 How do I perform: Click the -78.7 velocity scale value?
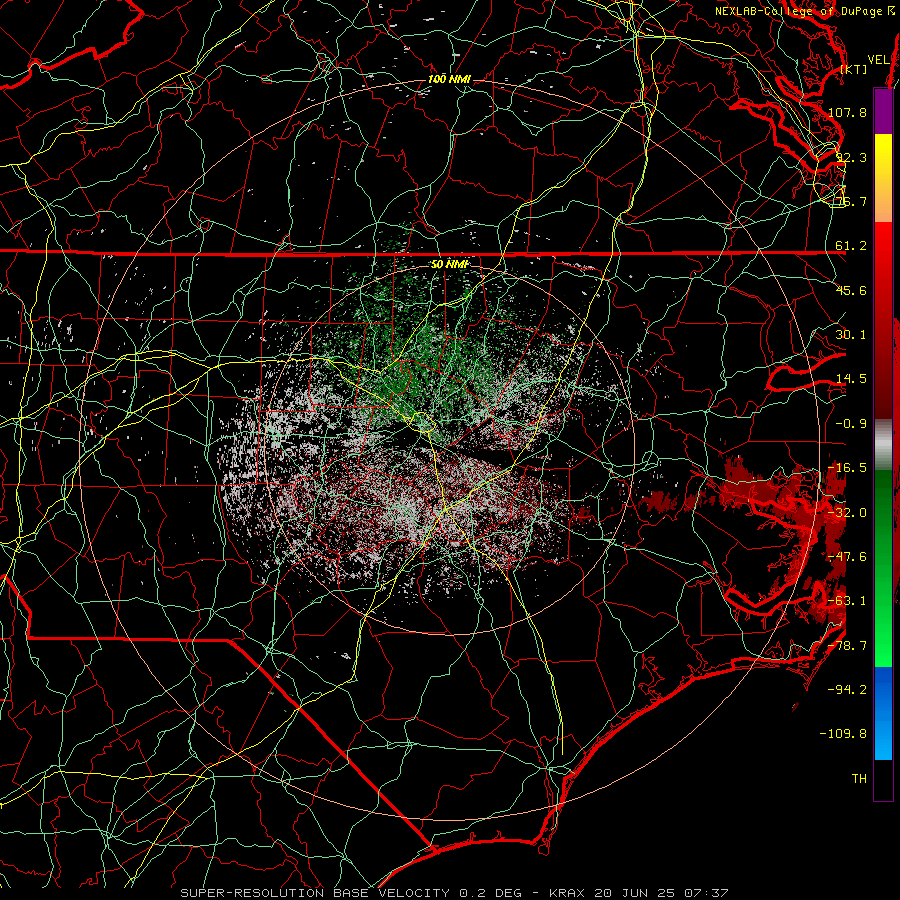pyautogui.click(x=847, y=646)
